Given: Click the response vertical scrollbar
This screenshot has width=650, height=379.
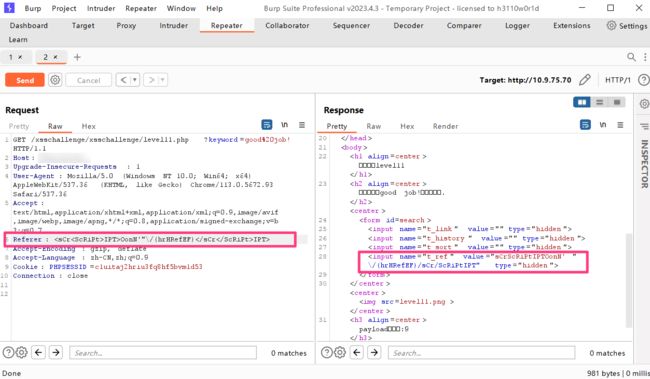Looking at the screenshot, I should click(628, 280).
